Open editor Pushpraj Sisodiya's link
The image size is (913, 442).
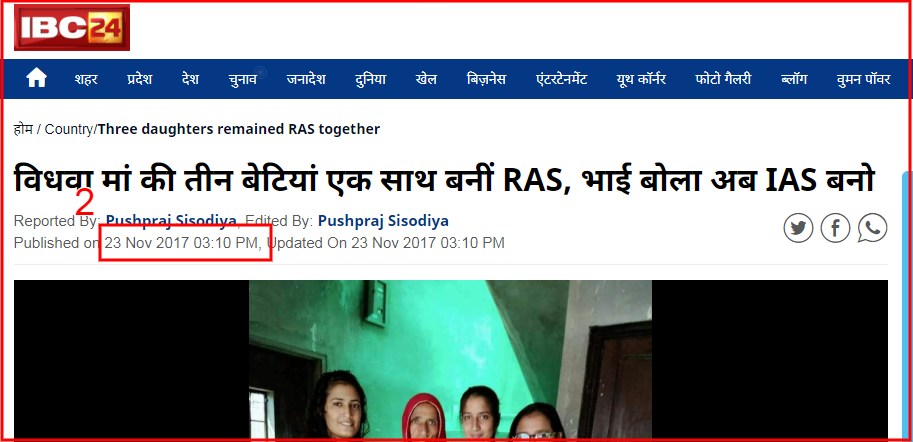pos(384,221)
